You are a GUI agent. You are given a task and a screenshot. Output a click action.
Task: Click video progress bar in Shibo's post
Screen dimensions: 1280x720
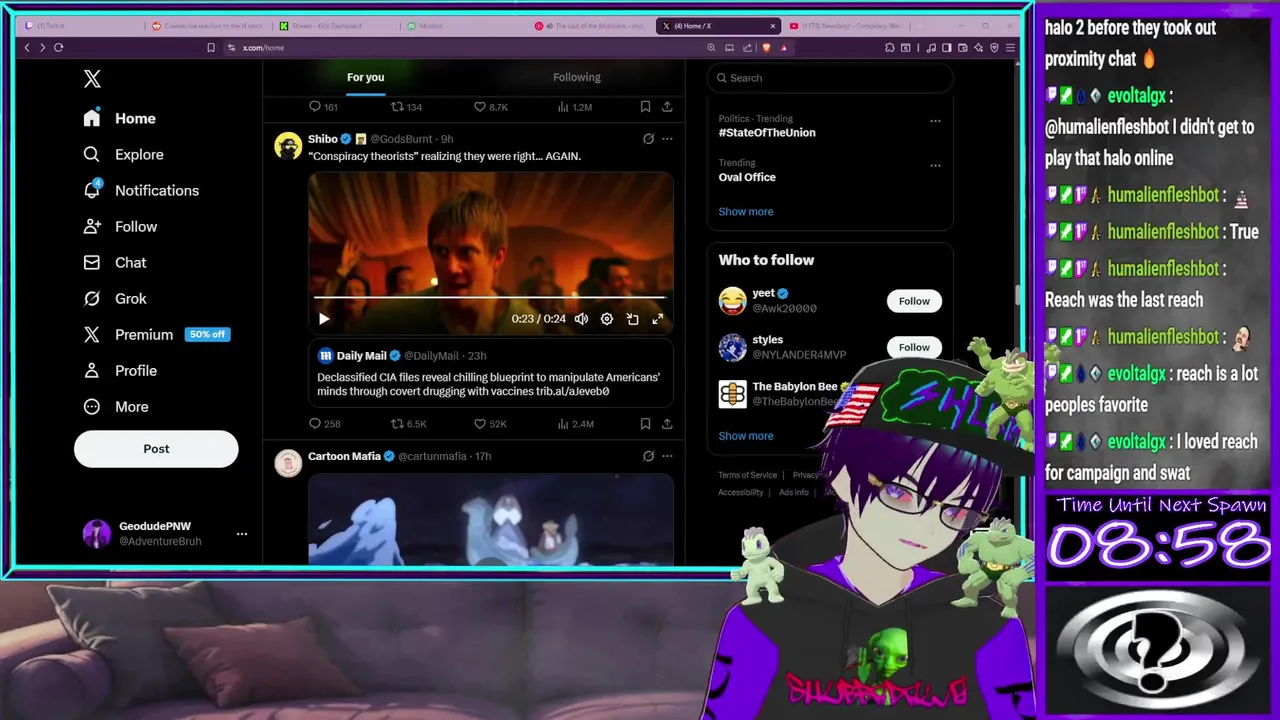coord(490,297)
